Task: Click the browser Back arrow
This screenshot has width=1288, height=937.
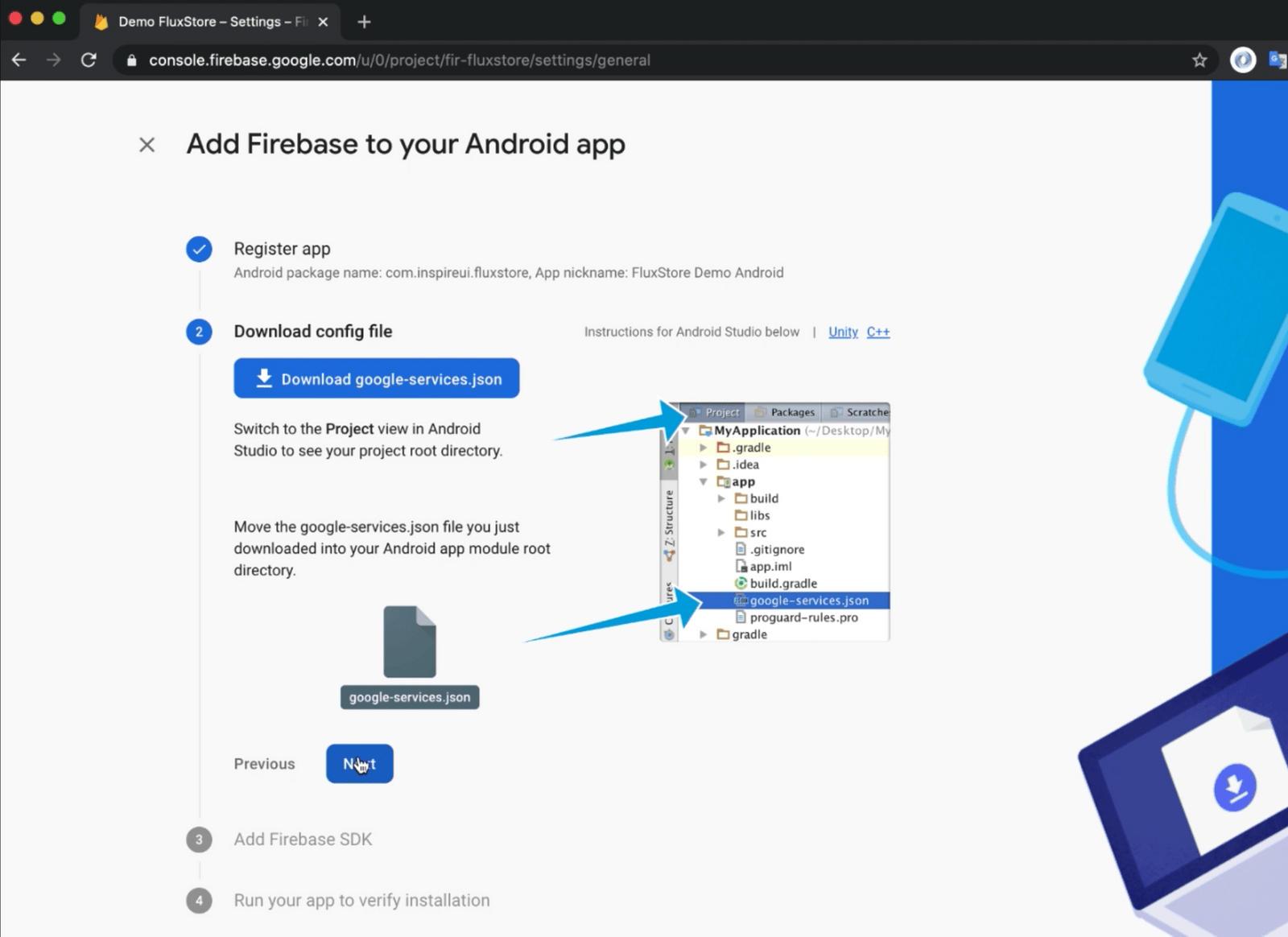Action: [19, 60]
